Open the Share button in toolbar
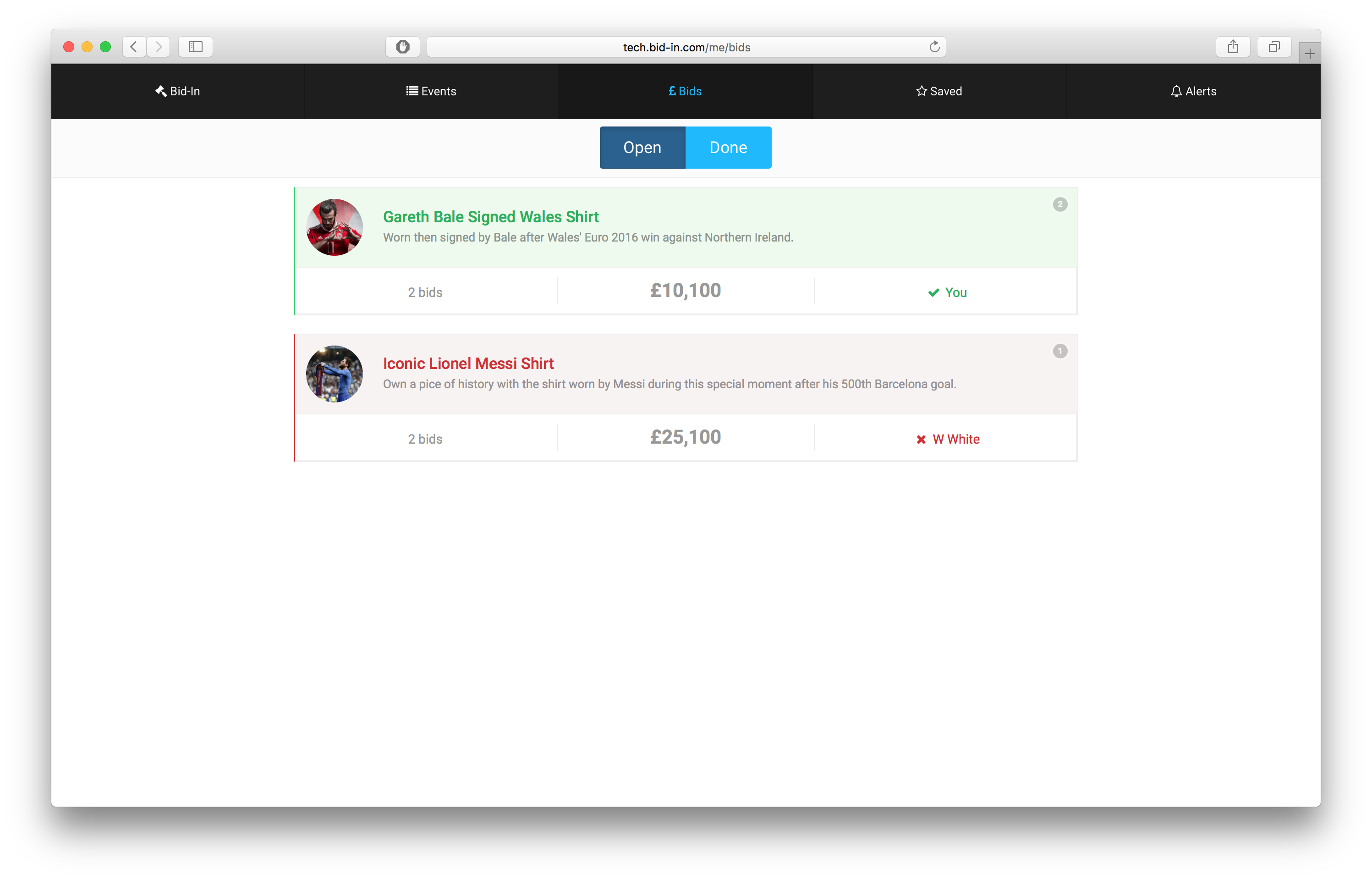1372x880 pixels. pyautogui.click(x=1233, y=47)
